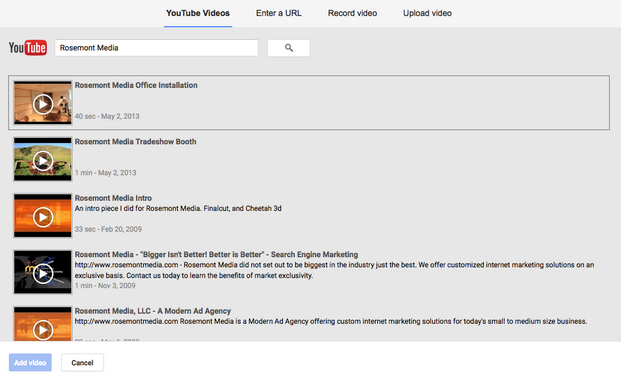Play the Rosemont Media Tradeshow Booth thumbnail
This screenshot has height=381, width=621.
click(x=43, y=160)
